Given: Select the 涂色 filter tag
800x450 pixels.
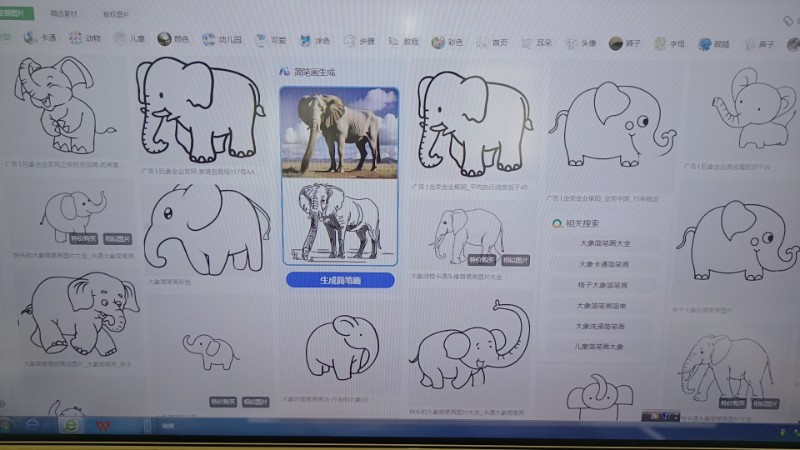Looking at the screenshot, I should (x=315, y=41).
